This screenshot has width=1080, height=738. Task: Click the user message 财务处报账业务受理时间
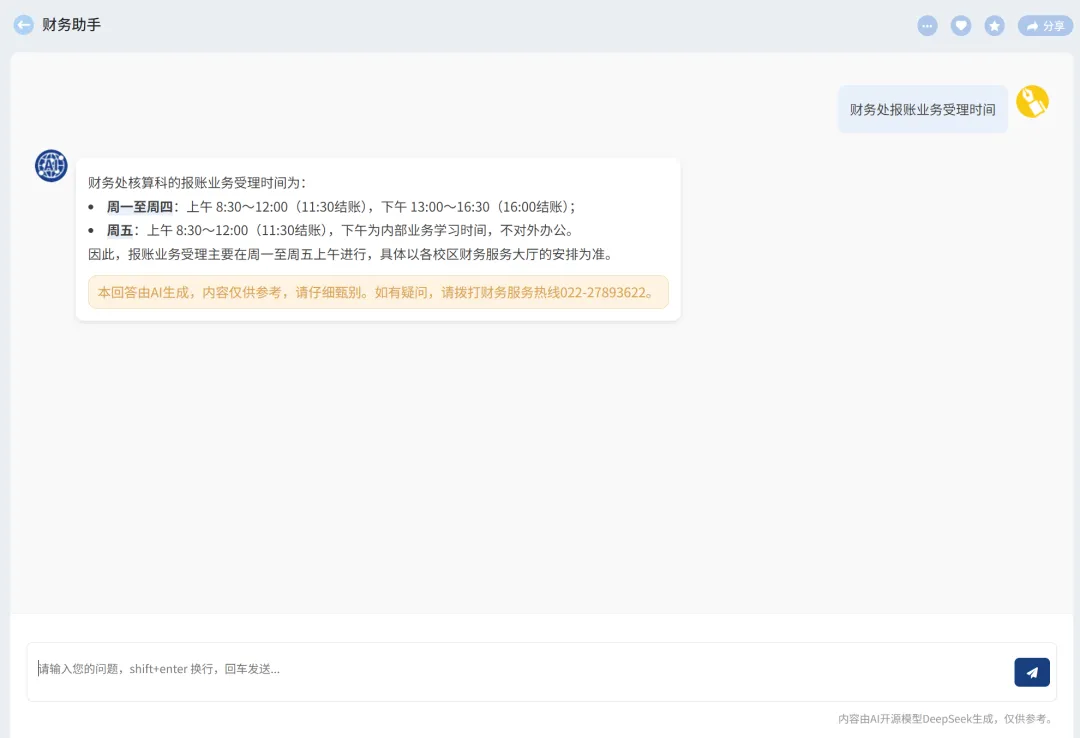[922, 110]
